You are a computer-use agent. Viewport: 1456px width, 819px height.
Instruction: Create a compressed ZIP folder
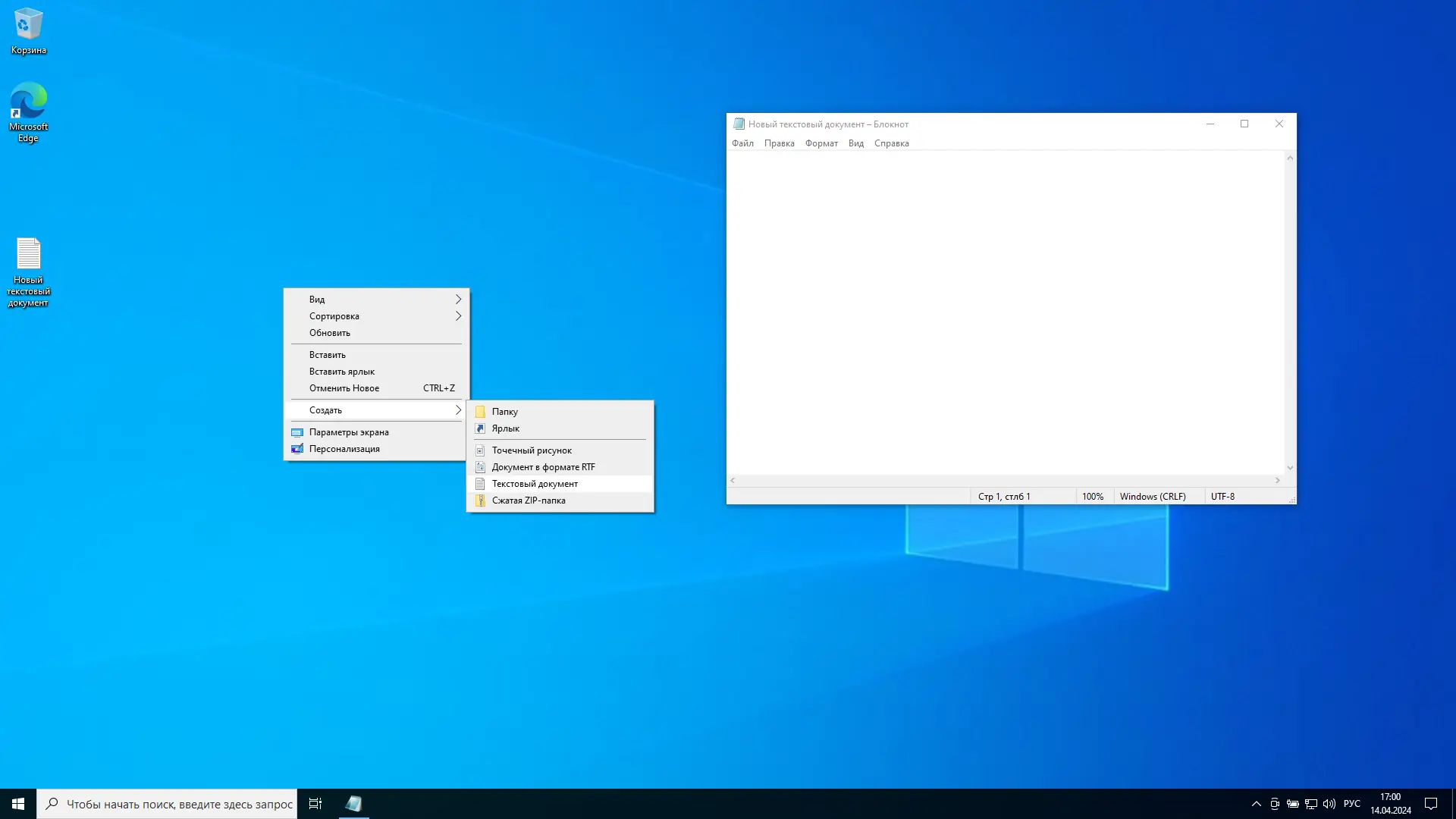529,500
